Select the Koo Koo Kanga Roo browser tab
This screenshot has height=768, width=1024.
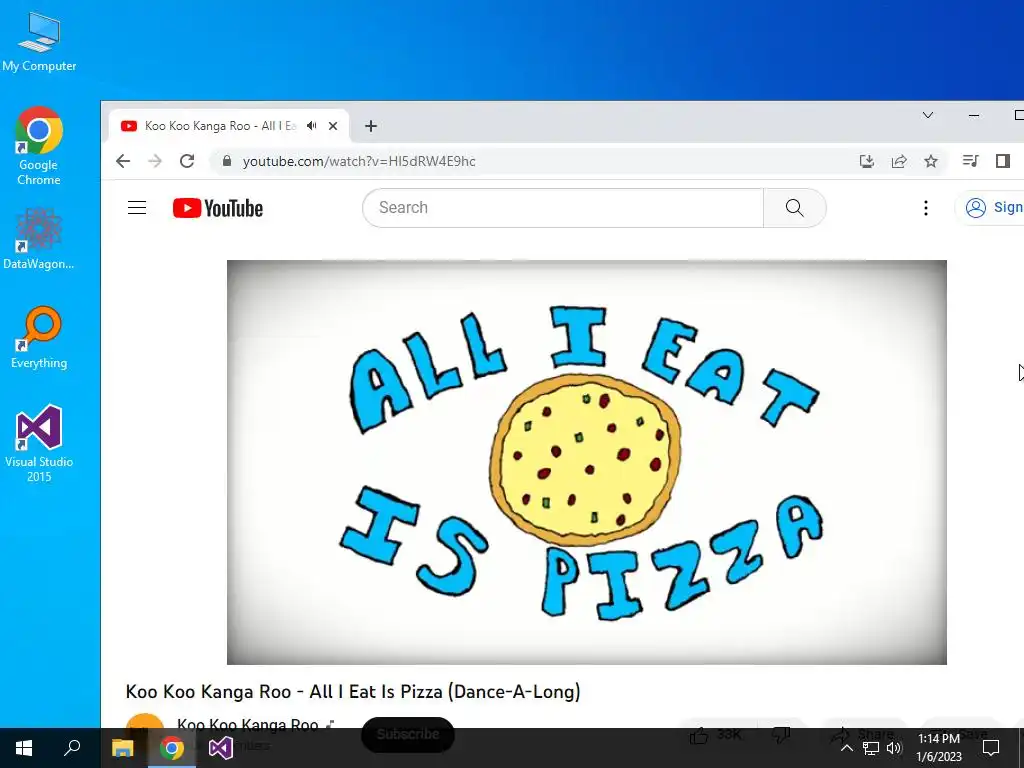(x=229, y=126)
